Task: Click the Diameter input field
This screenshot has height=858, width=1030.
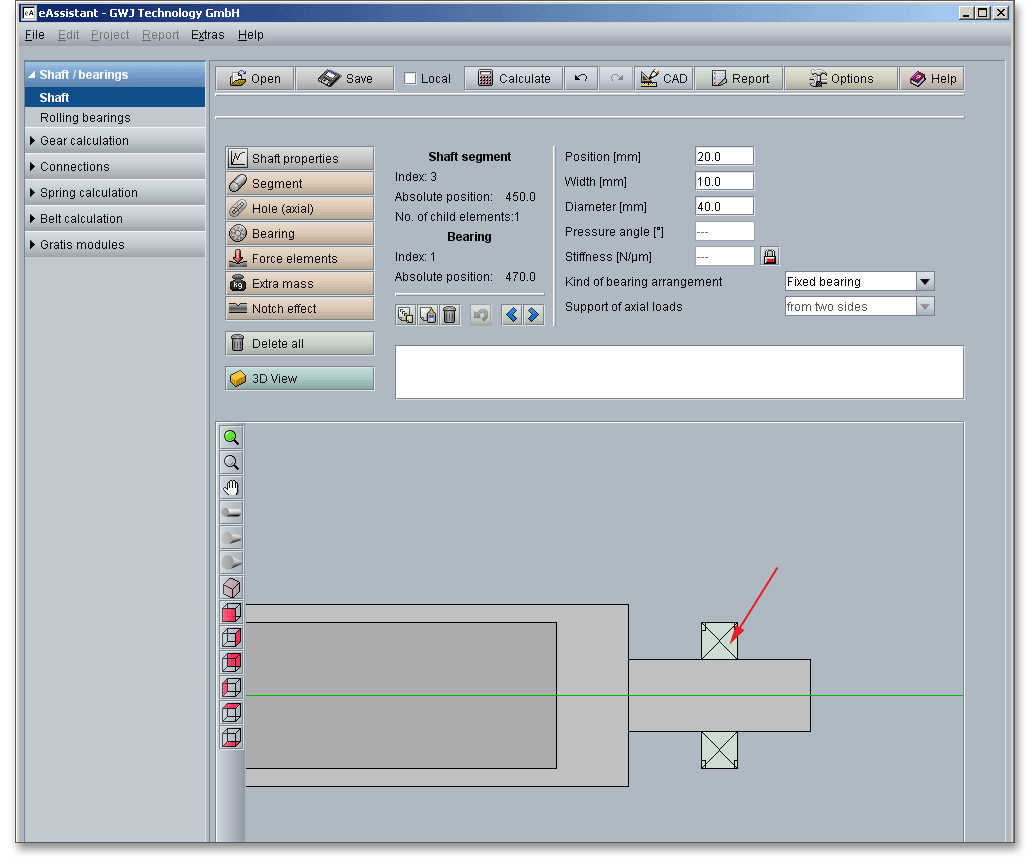Action: coord(724,207)
